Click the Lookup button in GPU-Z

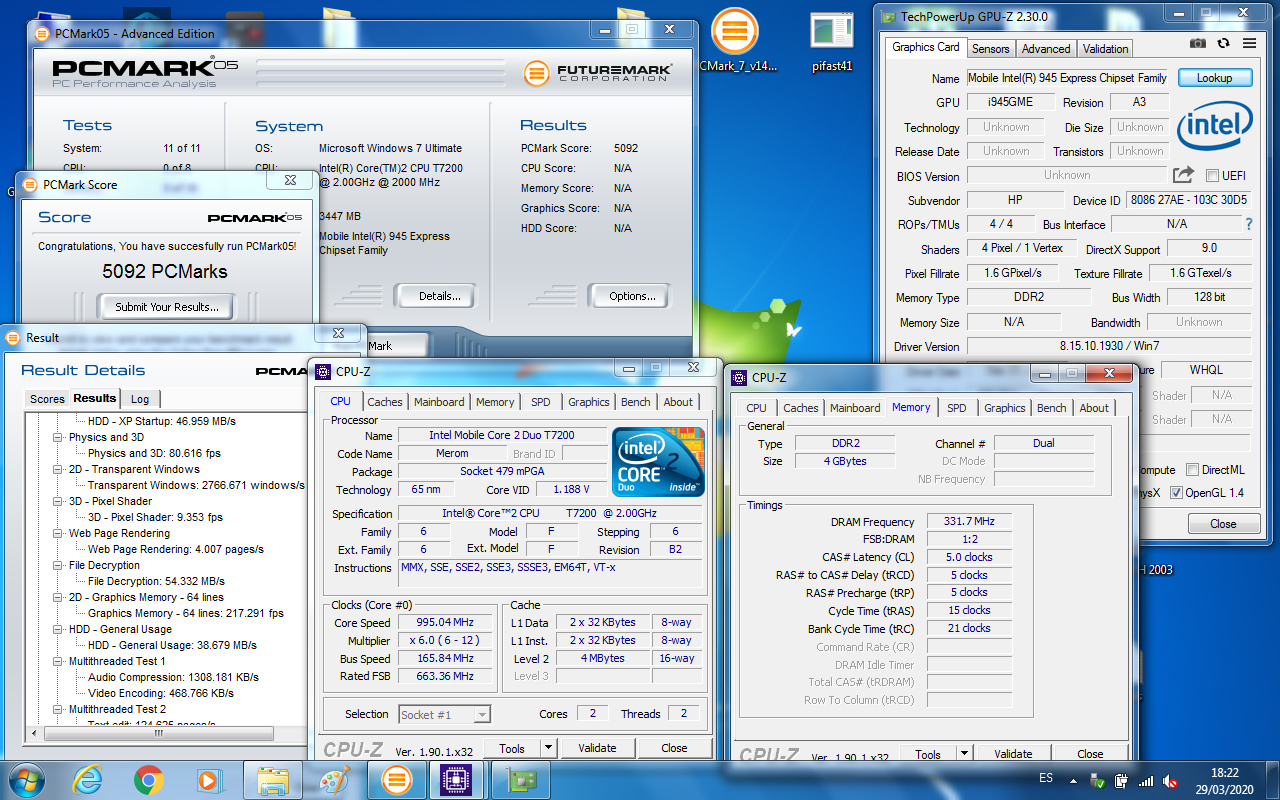[1214, 77]
